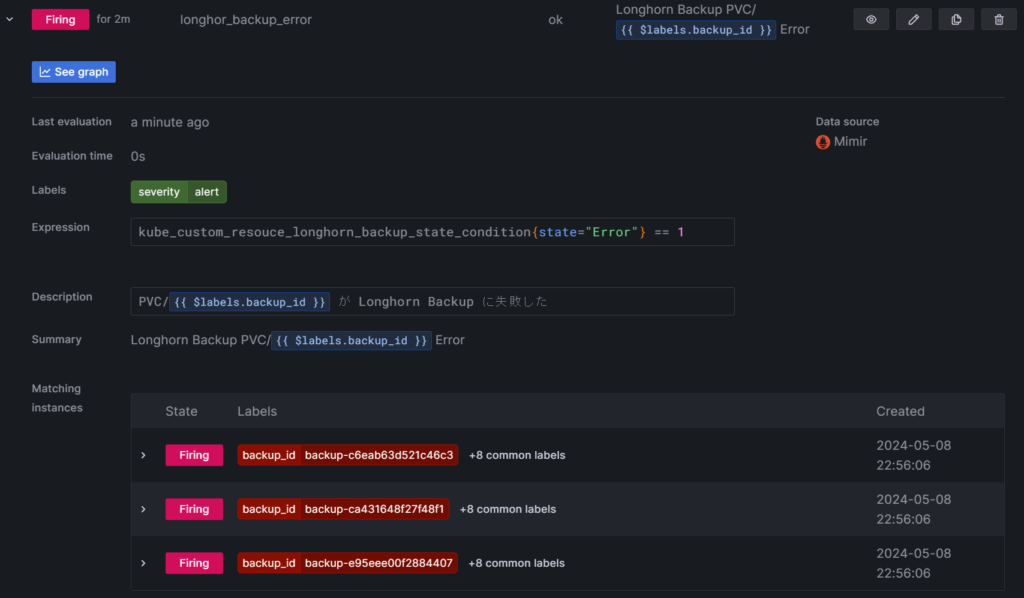1024x598 pixels.
Task: Expand the backup-ca431648f27f48f1 instance row
Action: coord(144,509)
